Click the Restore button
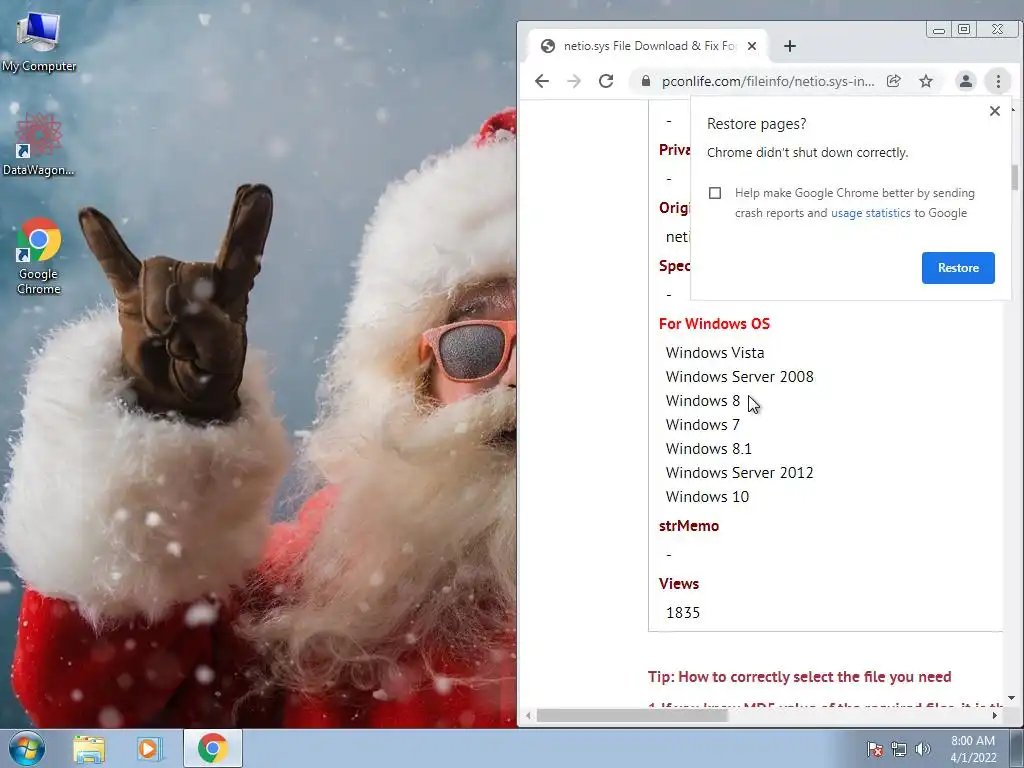The width and height of the screenshot is (1024, 768). pos(958,268)
